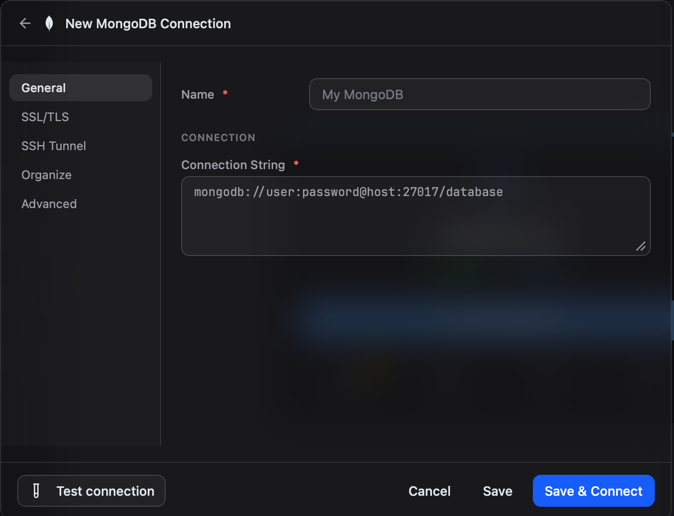This screenshot has width=674, height=516.
Task: Open the SSH Tunnel tab
Action: click(x=80, y=146)
